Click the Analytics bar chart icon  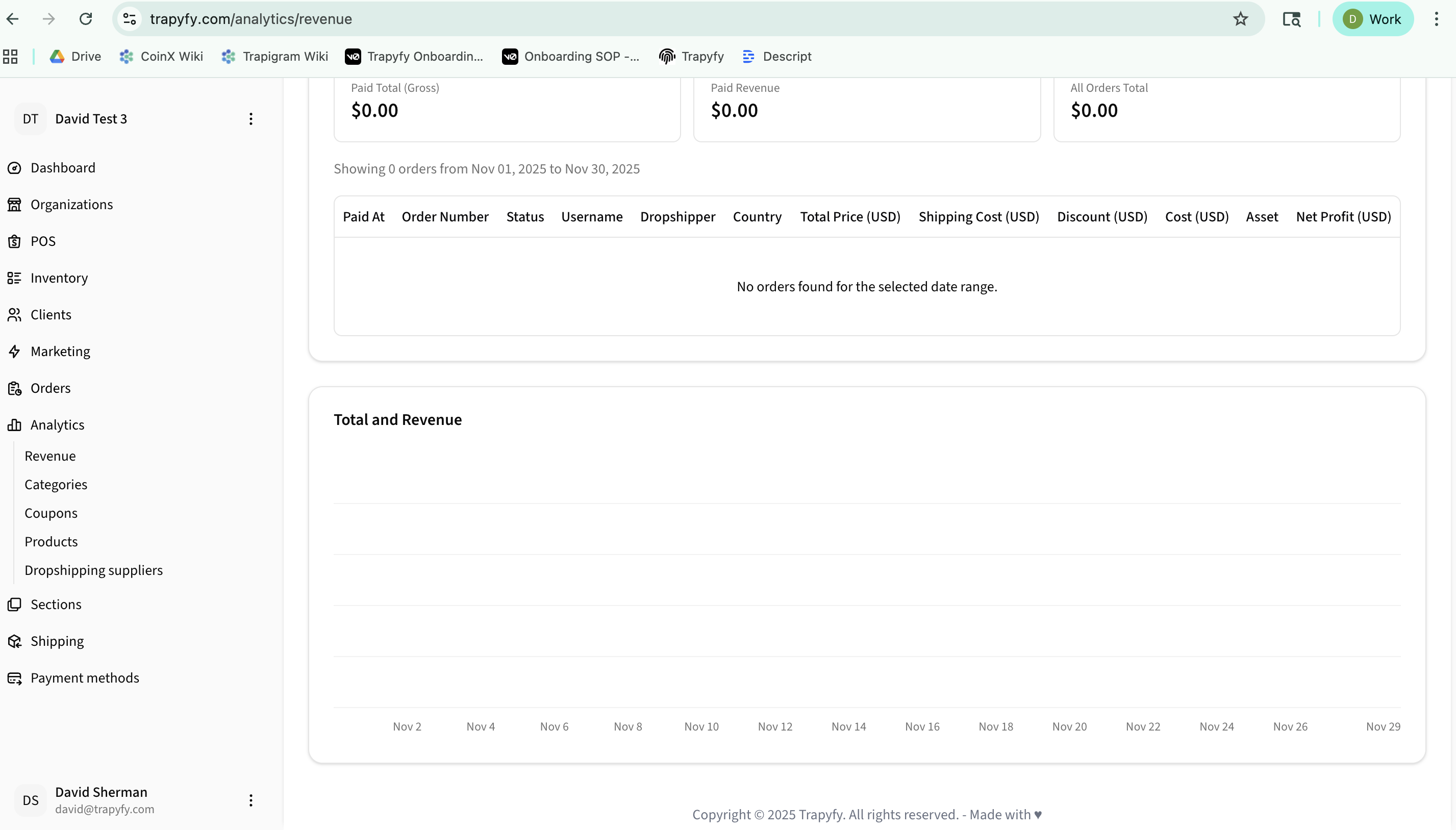coord(14,424)
